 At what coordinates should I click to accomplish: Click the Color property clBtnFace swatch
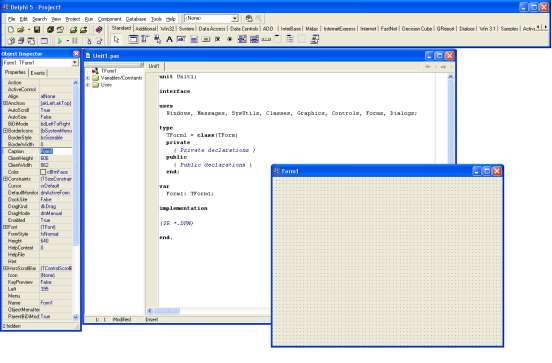tap(43, 172)
